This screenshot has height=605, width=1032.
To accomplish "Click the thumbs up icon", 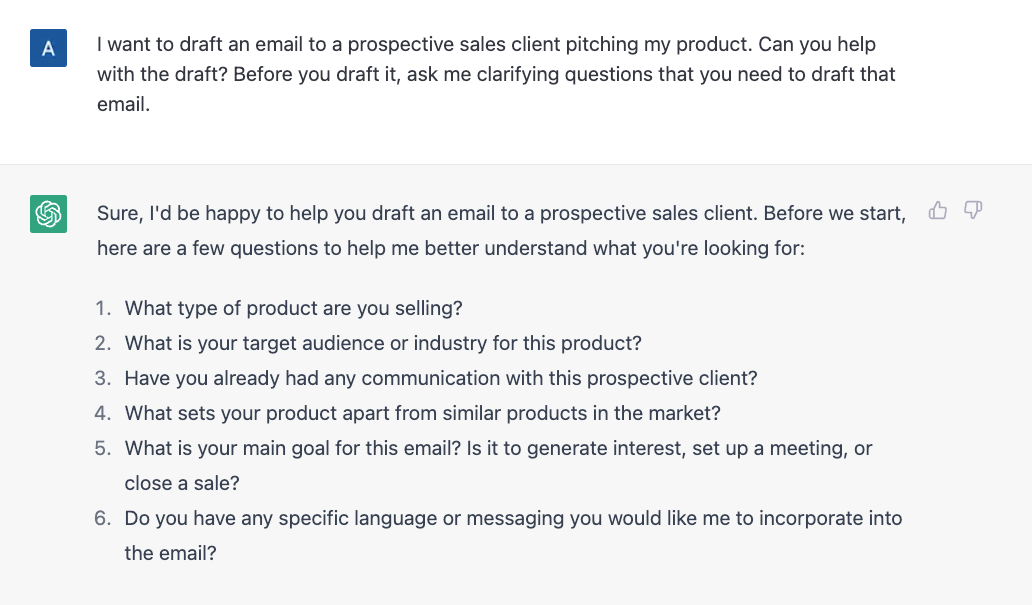I will pyautogui.click(x=937, y=211).
